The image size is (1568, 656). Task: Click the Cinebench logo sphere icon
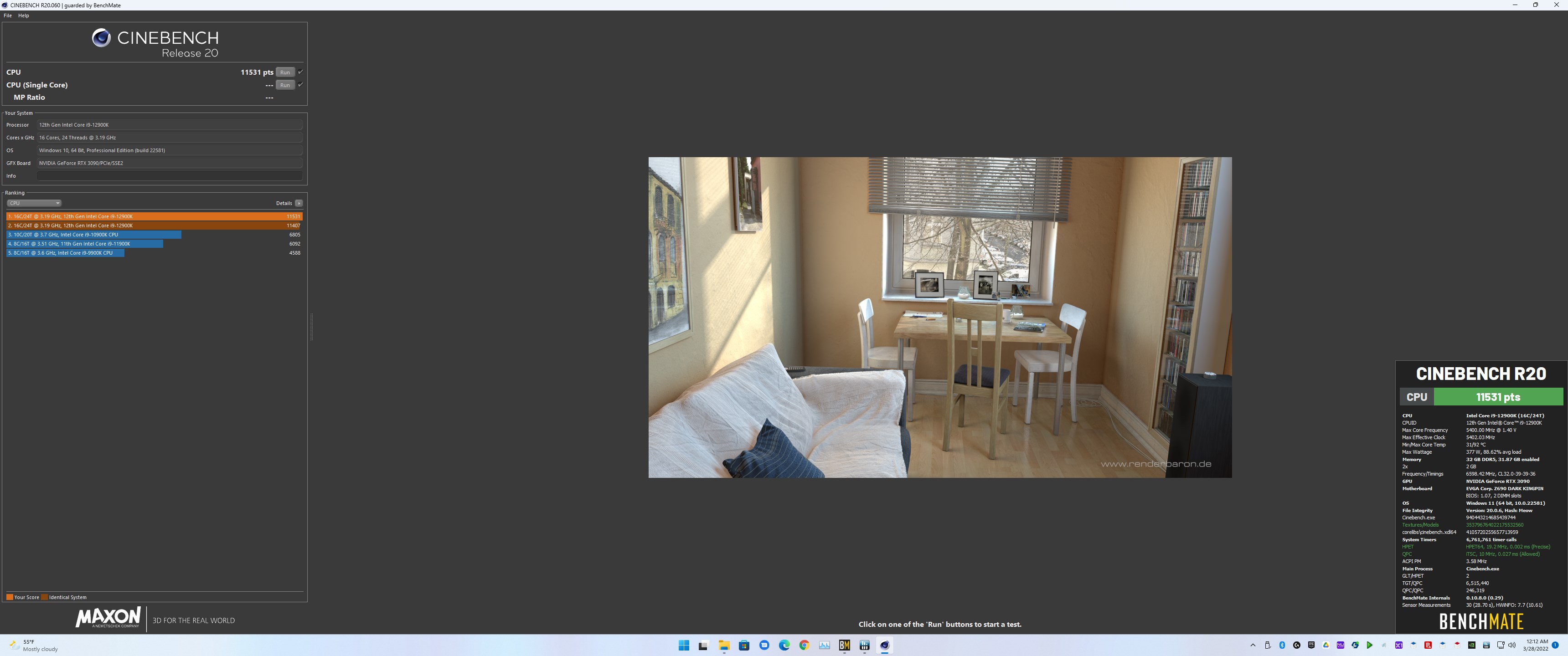click(101, 38)
